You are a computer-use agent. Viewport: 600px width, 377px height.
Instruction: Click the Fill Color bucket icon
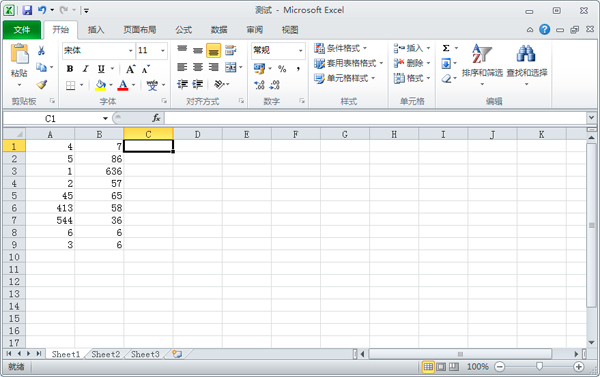101,85
